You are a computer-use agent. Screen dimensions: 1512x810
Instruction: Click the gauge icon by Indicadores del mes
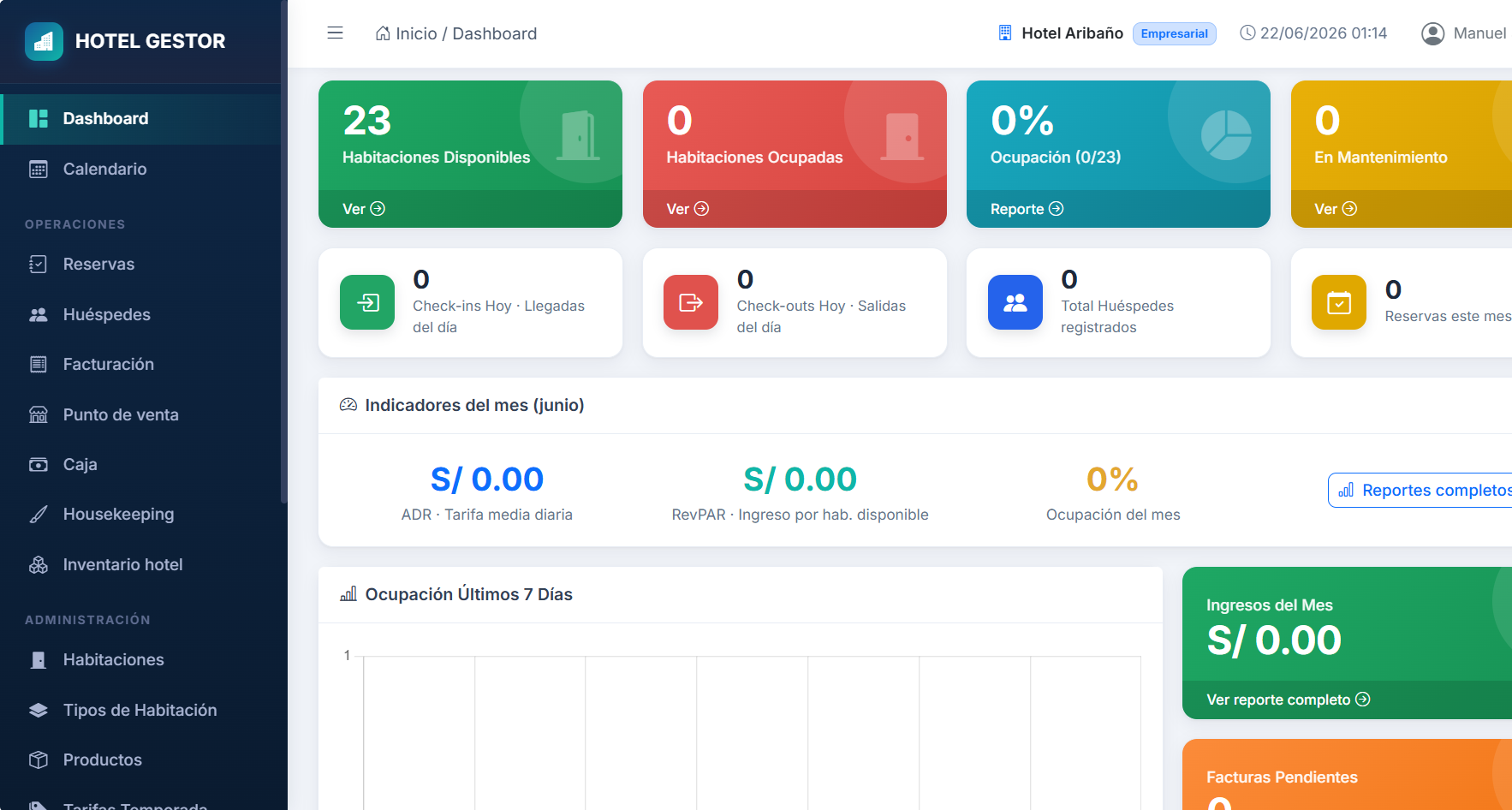point(348,405)
